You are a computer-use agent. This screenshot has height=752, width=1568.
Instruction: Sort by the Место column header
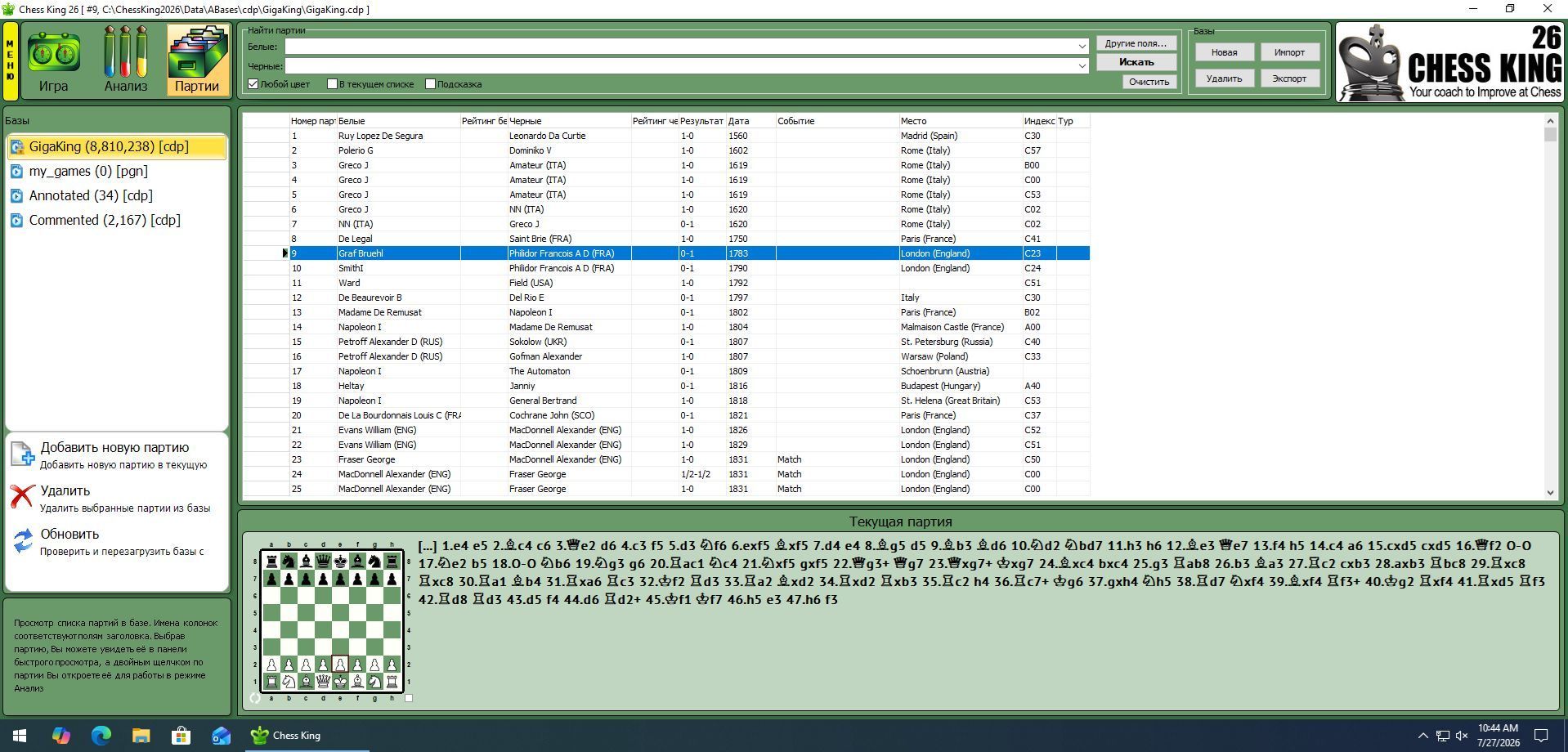[961, 121]
